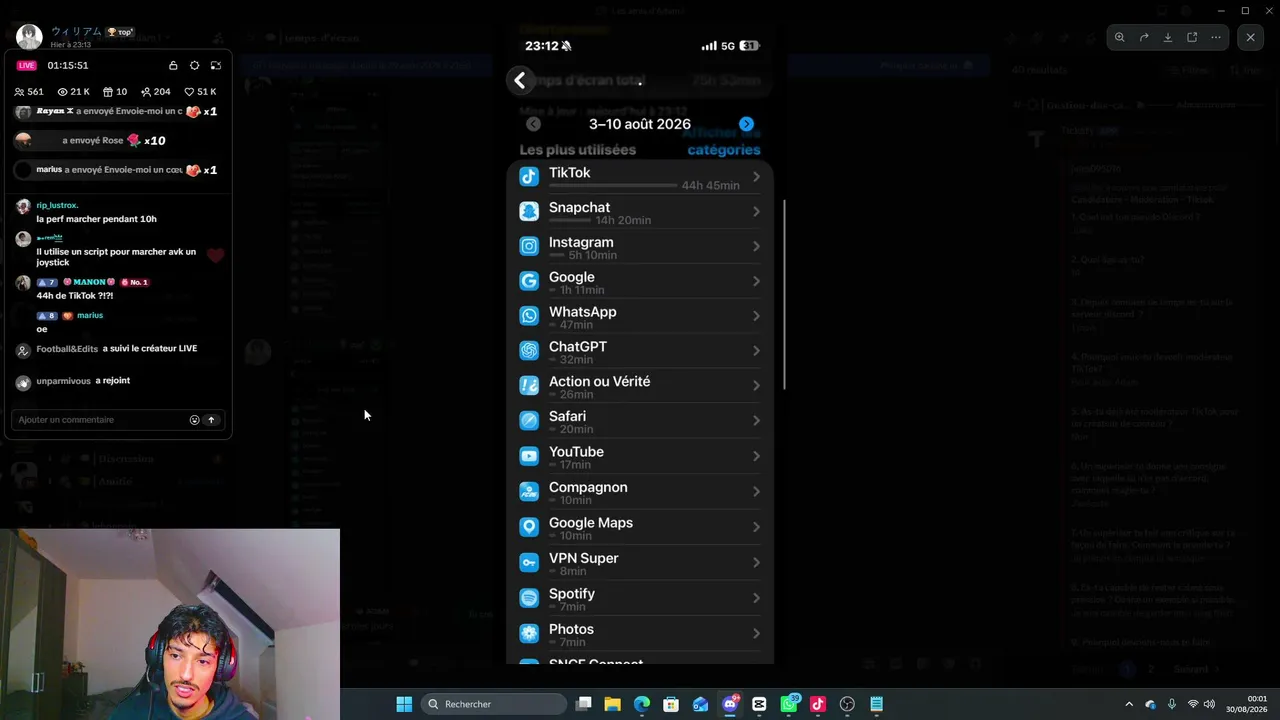
Task: Click the heart likes stat showing 51 K
Action: 200,92
